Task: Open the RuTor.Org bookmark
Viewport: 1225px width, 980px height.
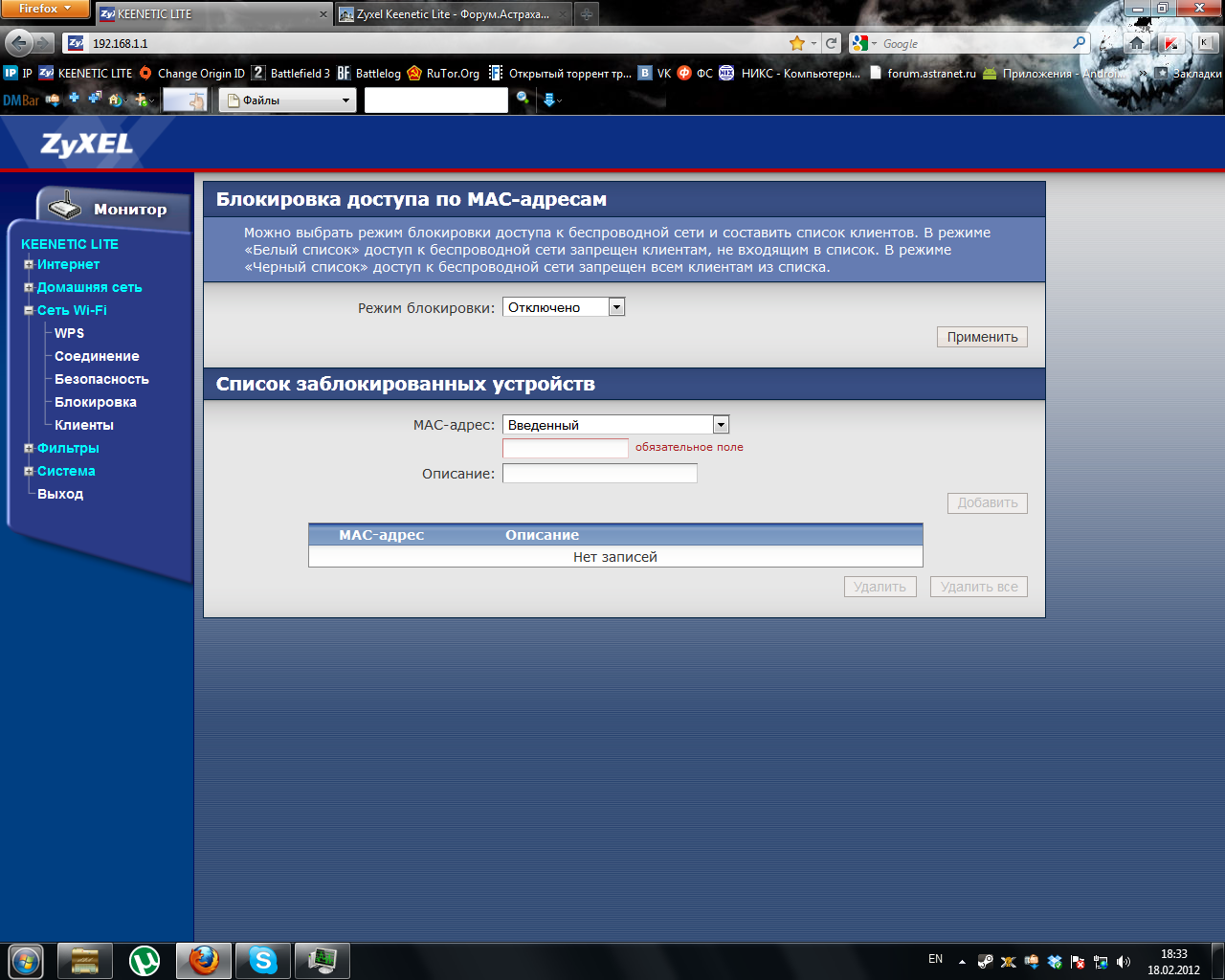Action: tap(443, 73)
